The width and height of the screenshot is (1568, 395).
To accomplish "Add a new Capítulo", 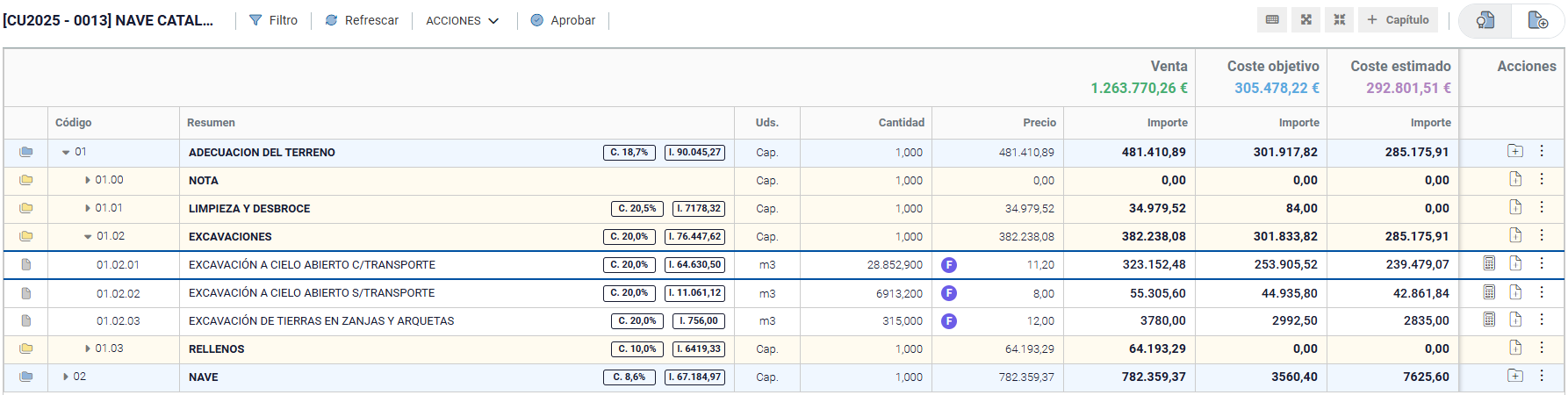I will tap(1398, 19).
